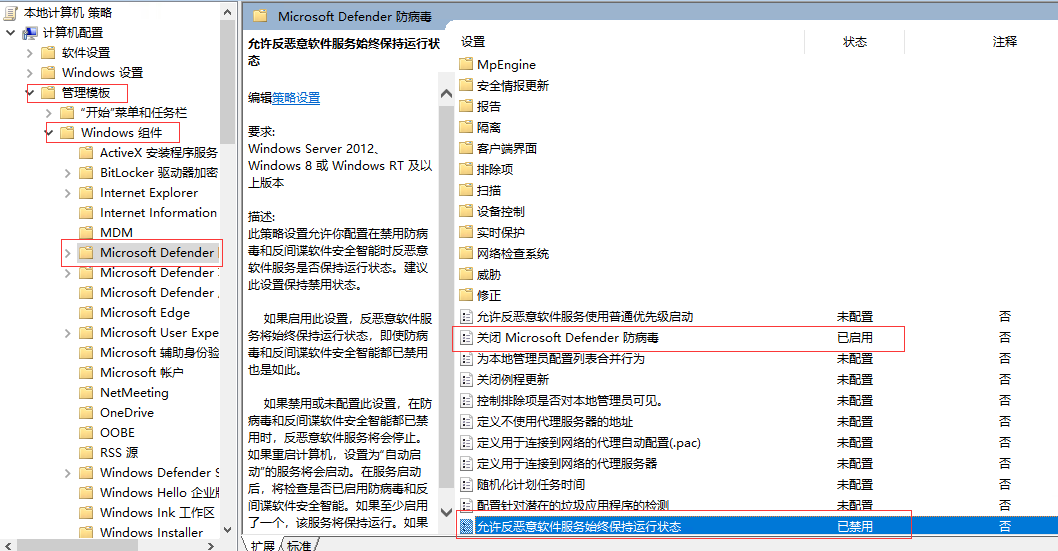This screenshot has height=551, width=1058.
Task: Click the 排除项 folder icon
Action: pyautogui.click(x=466, y=169)
